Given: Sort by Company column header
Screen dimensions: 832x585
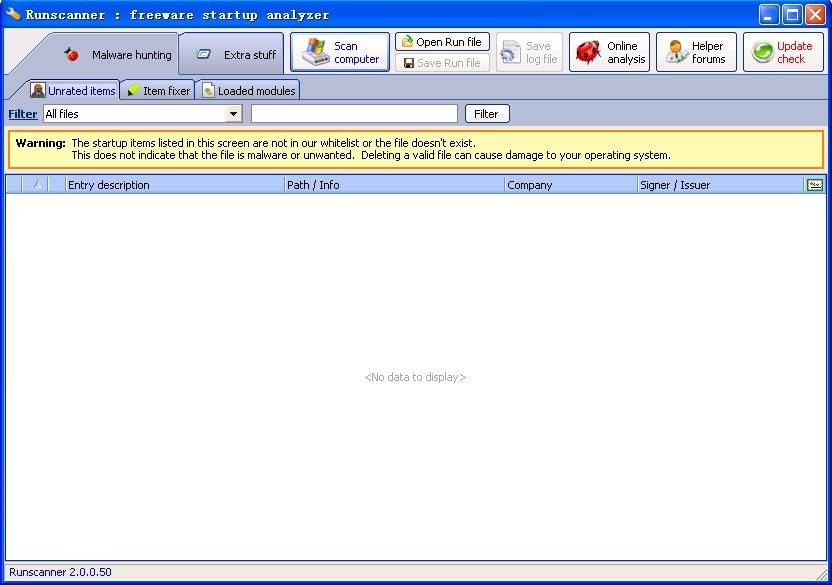Looking at the screenshot, I should (570, 185).
